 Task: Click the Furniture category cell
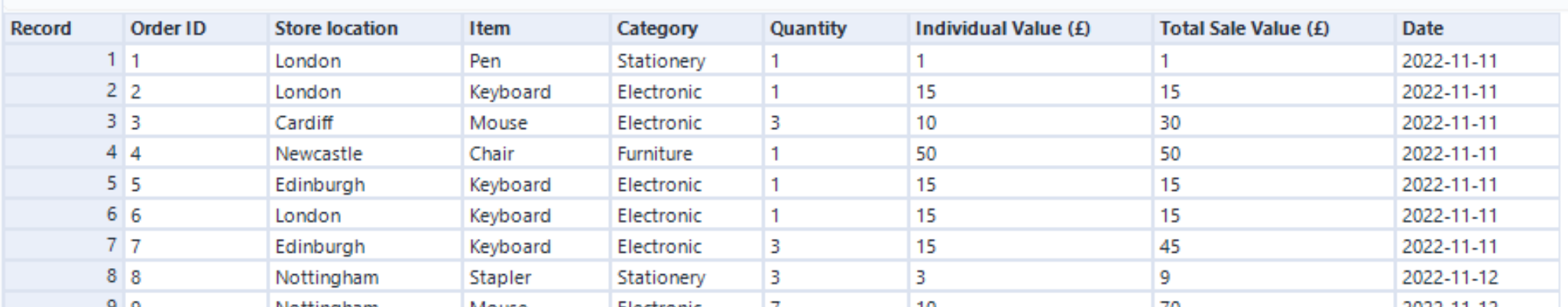(x=655, y=153)
